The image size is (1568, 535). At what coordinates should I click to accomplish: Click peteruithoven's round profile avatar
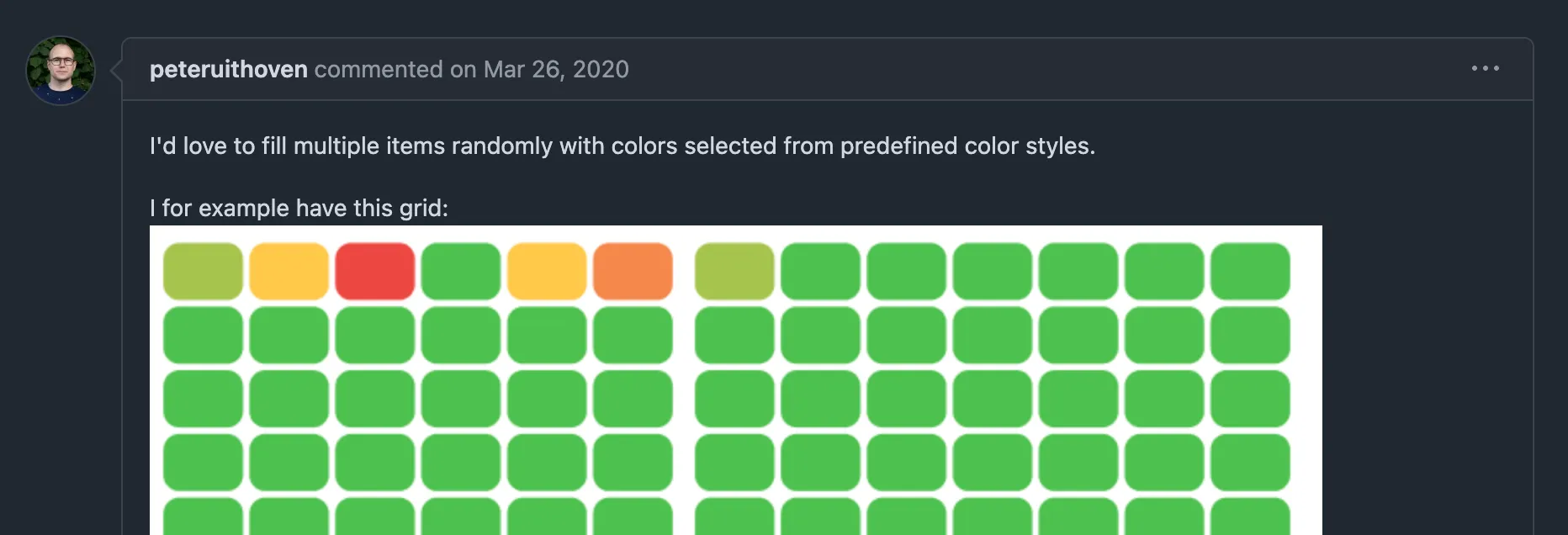coord(61,71)
